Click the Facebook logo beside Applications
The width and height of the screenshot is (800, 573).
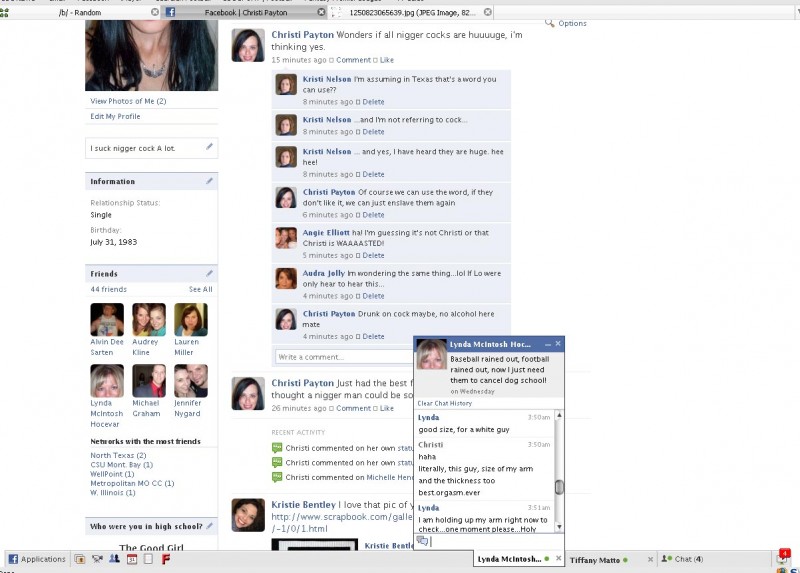click(x=13, y=559)
